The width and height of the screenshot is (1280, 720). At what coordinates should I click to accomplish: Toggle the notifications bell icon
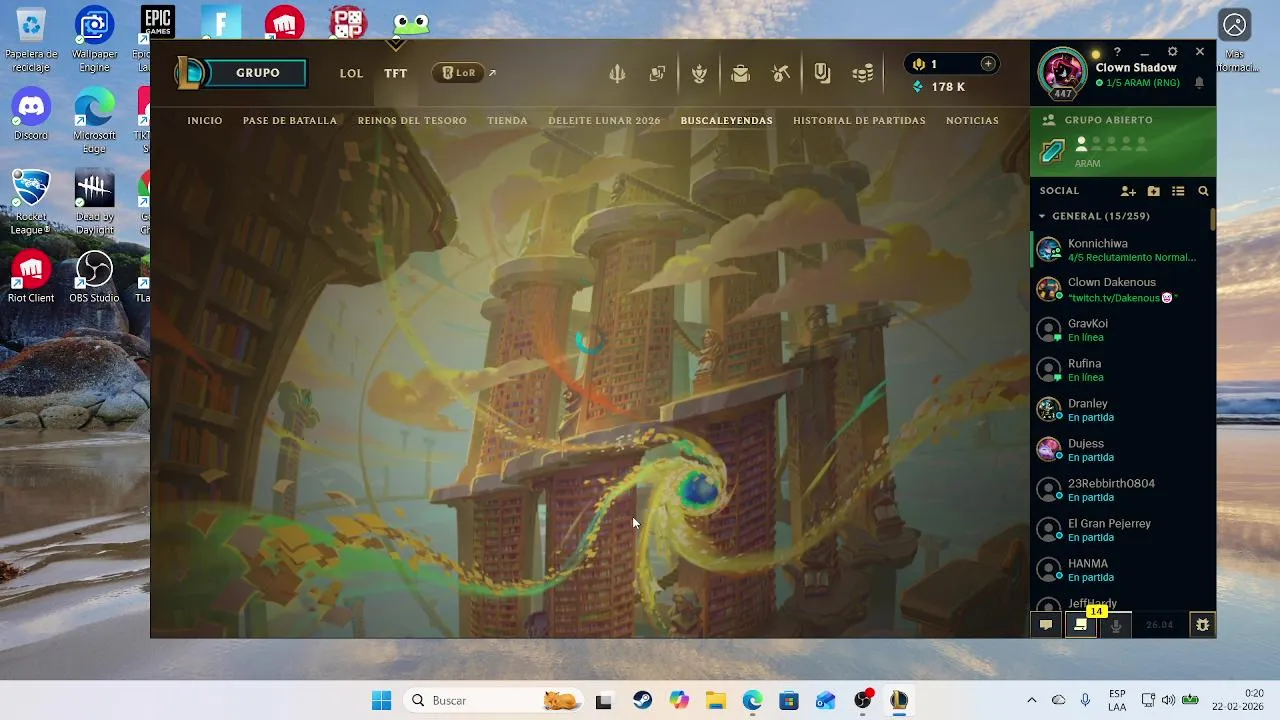[1199, 83]
